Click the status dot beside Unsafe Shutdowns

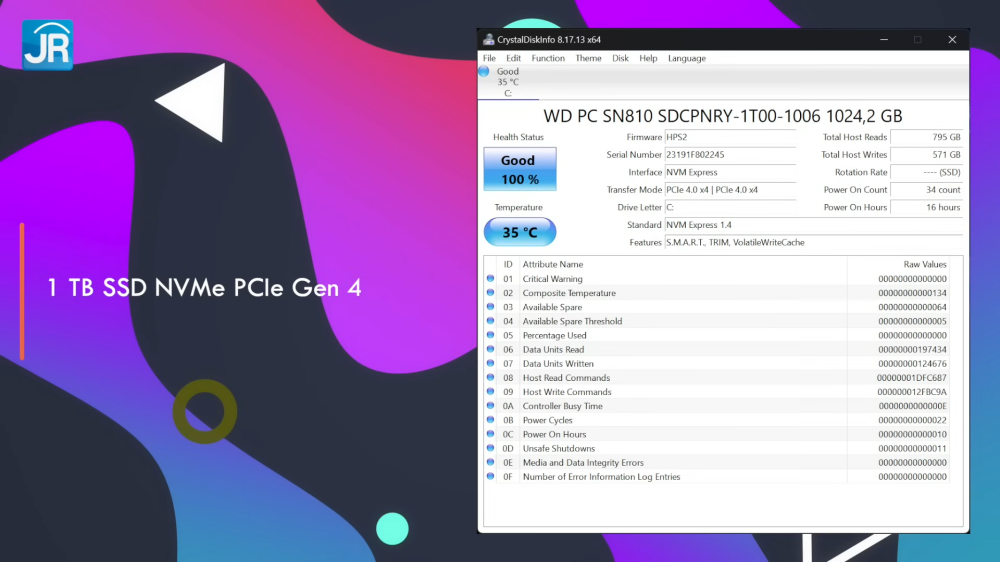pyautogui.click(x=490, y=448)
